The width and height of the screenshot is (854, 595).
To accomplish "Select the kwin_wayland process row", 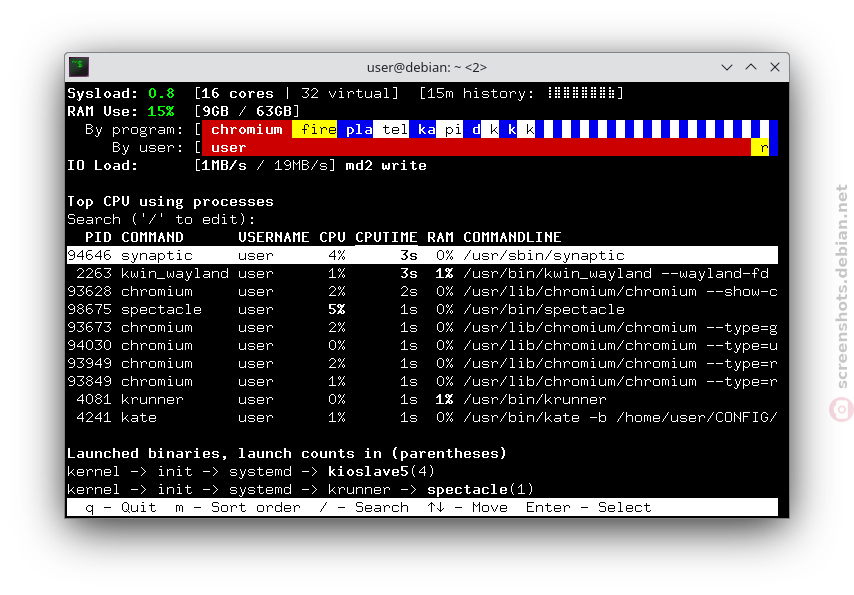I will pyautogui.click(x=422, y=273).
